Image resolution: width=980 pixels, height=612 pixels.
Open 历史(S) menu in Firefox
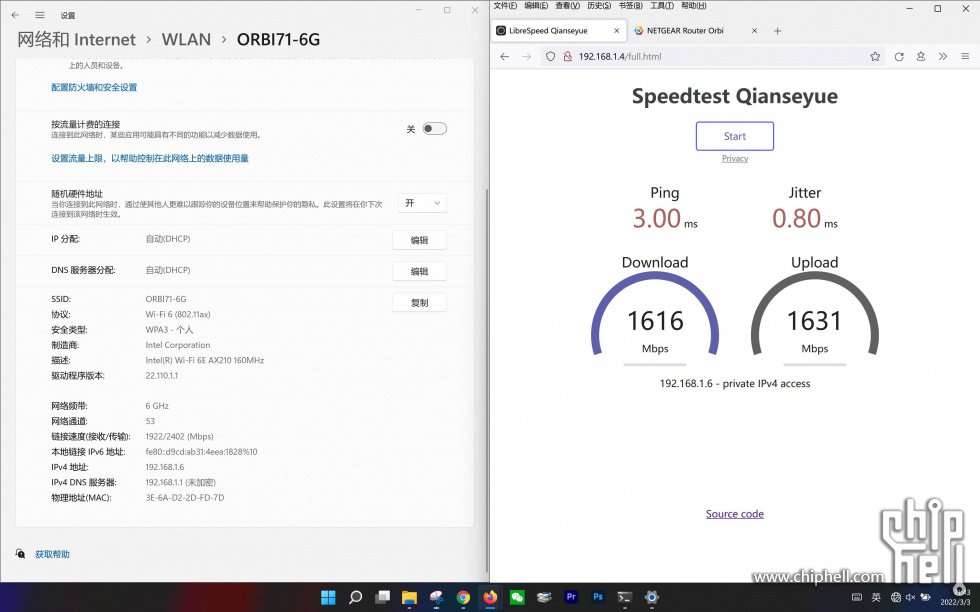click(599, 6)
